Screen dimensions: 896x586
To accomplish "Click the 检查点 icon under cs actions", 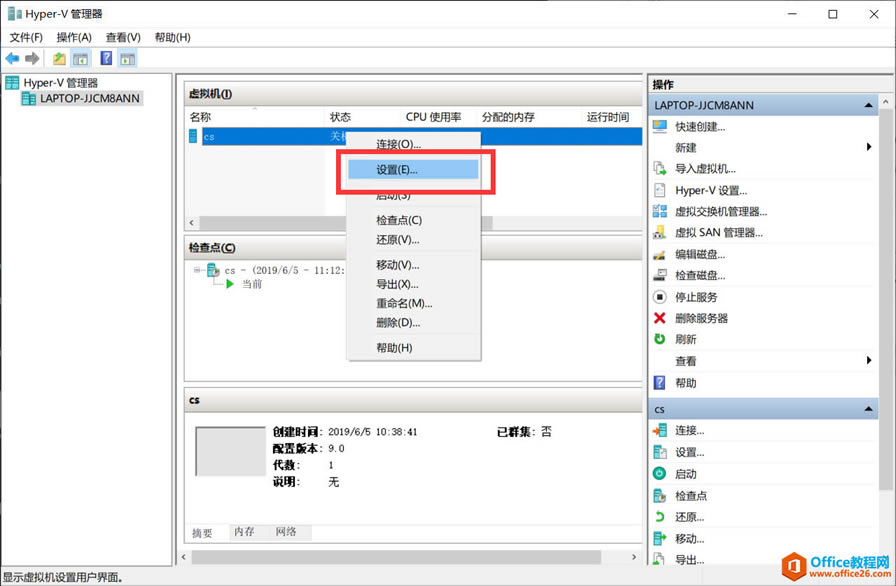I will coord(659,496).
